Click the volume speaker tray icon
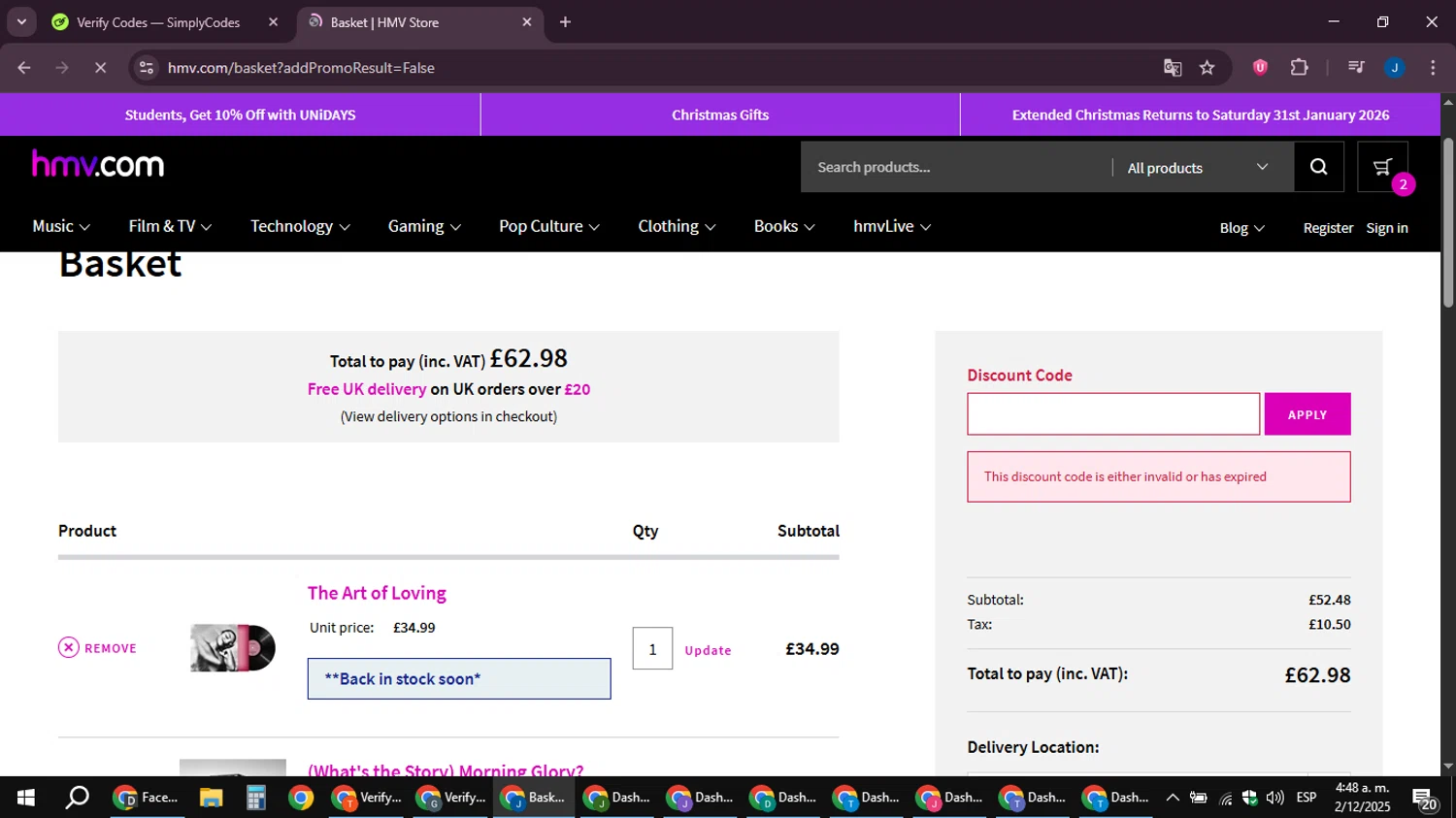Viewport: 1456px width, 818px height. [x=1274, y=798]
